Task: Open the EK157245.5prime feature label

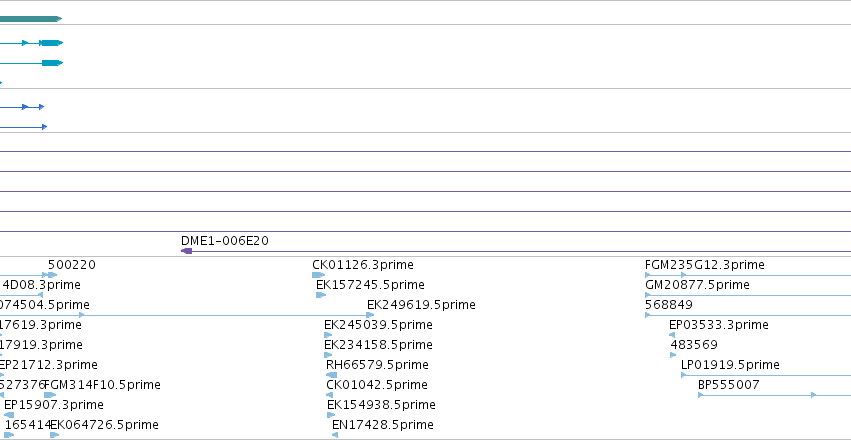Action: click(x=370, y=285)
